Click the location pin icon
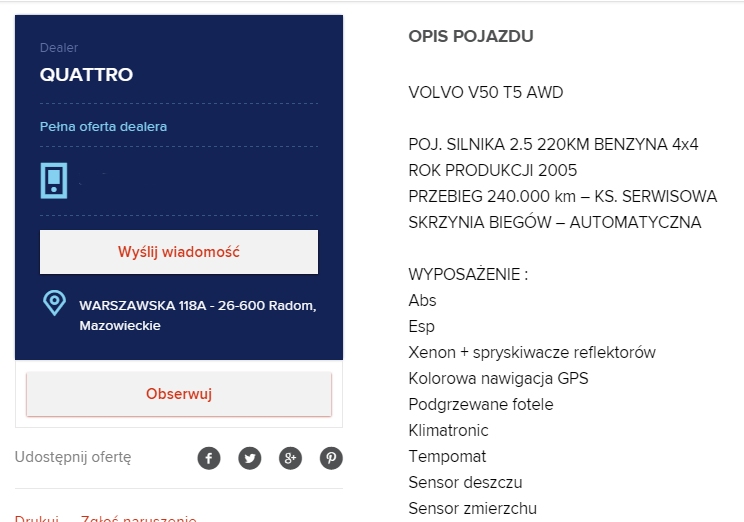 (x=55, y=303)
